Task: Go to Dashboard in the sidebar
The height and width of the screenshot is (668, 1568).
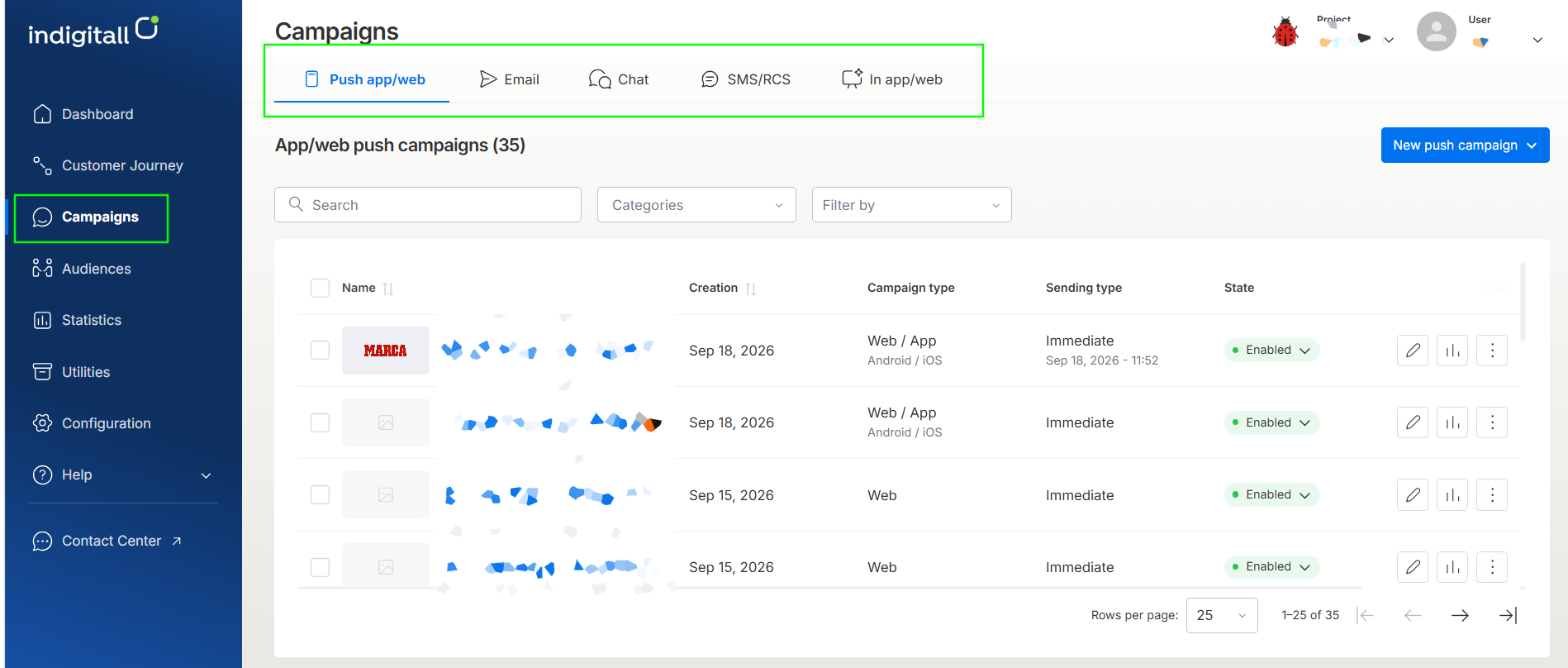Action: click(83, 114)
